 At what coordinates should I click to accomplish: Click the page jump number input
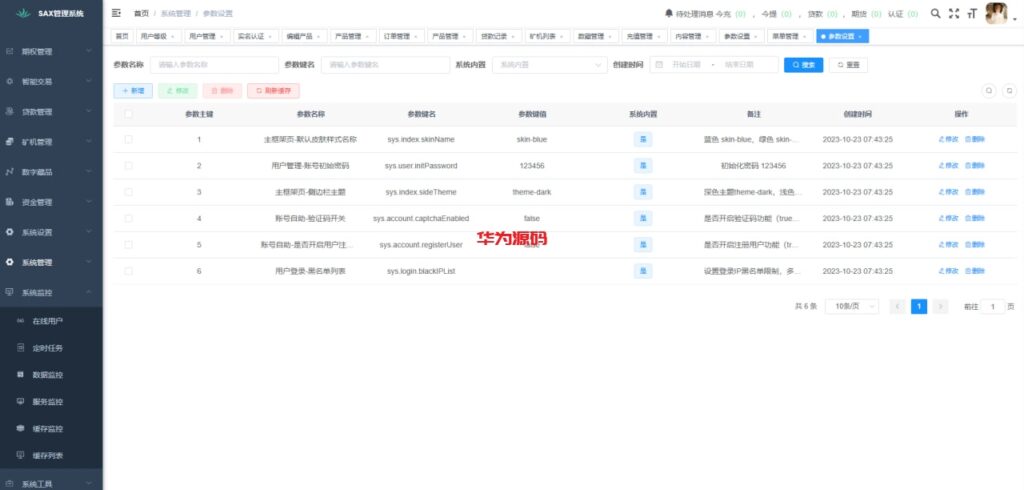coord(993,306)
